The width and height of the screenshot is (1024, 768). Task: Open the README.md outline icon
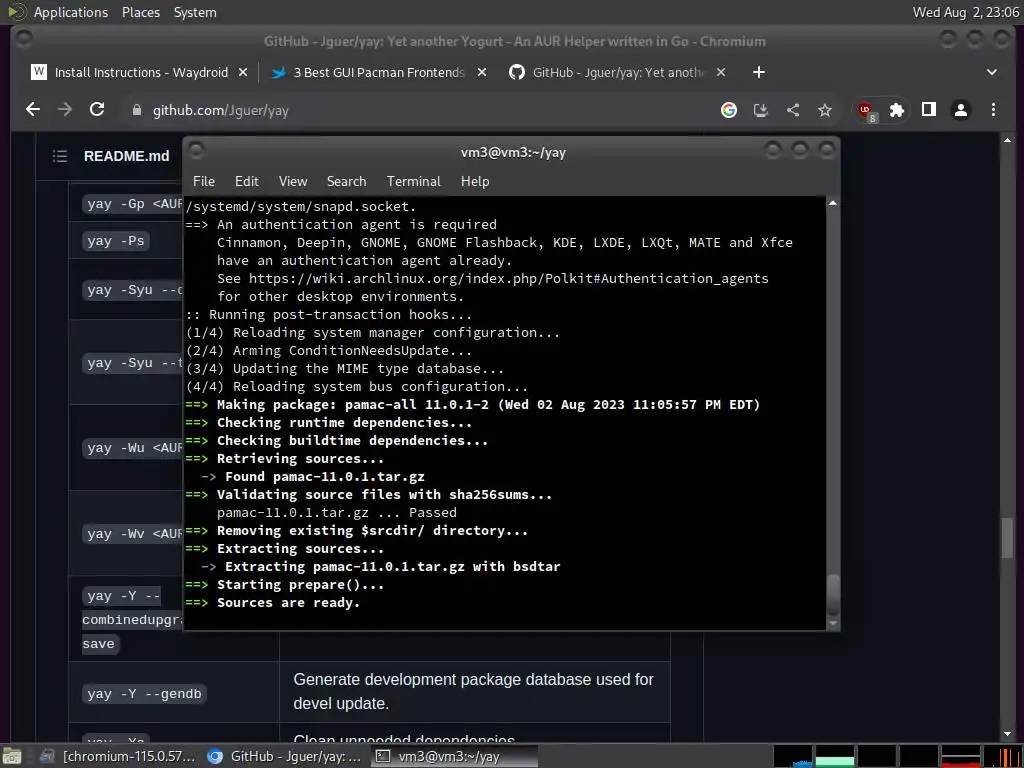[x=60, y=156]
